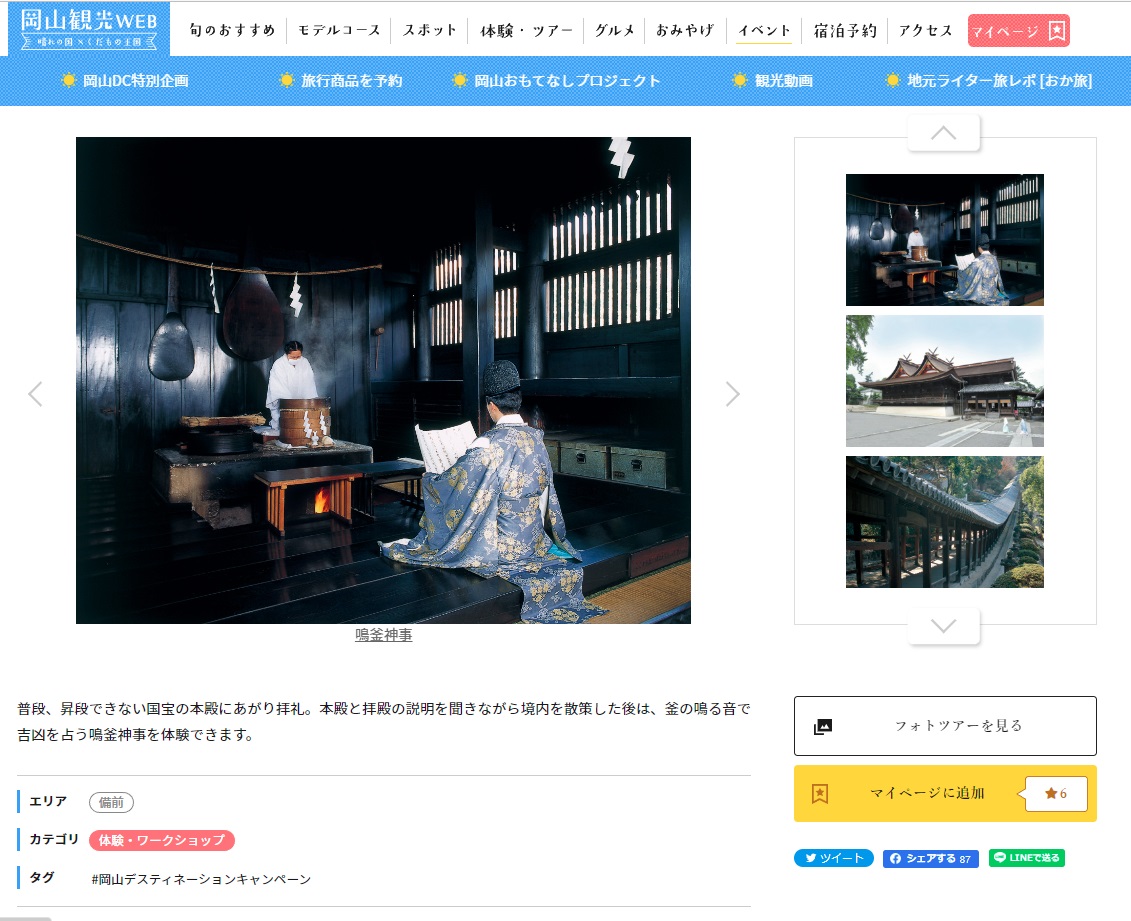
Task: Click the photo gallery icon in フォトツアーを見る
Action: point(822,726)
